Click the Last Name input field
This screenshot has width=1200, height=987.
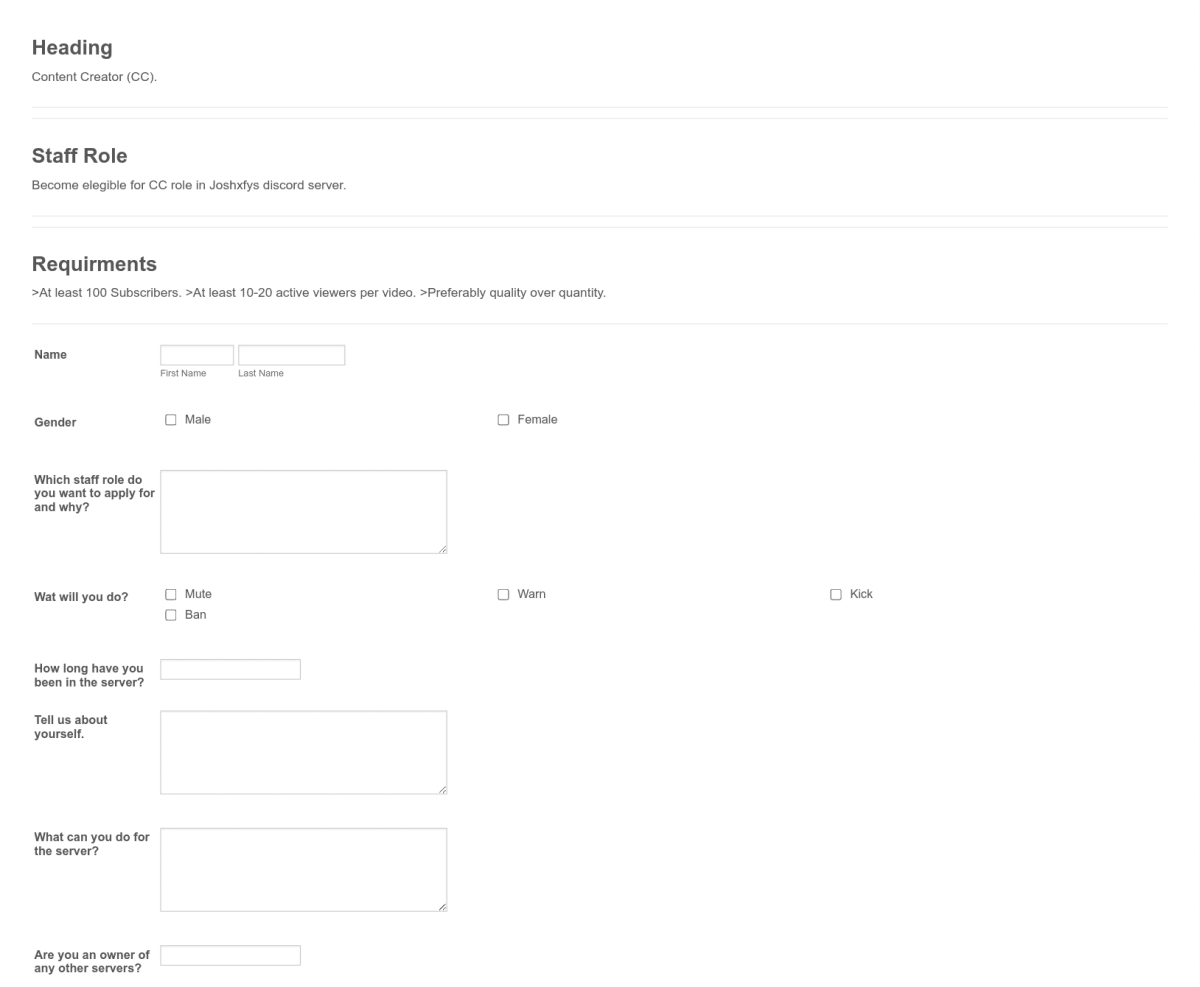coord(291,355)
